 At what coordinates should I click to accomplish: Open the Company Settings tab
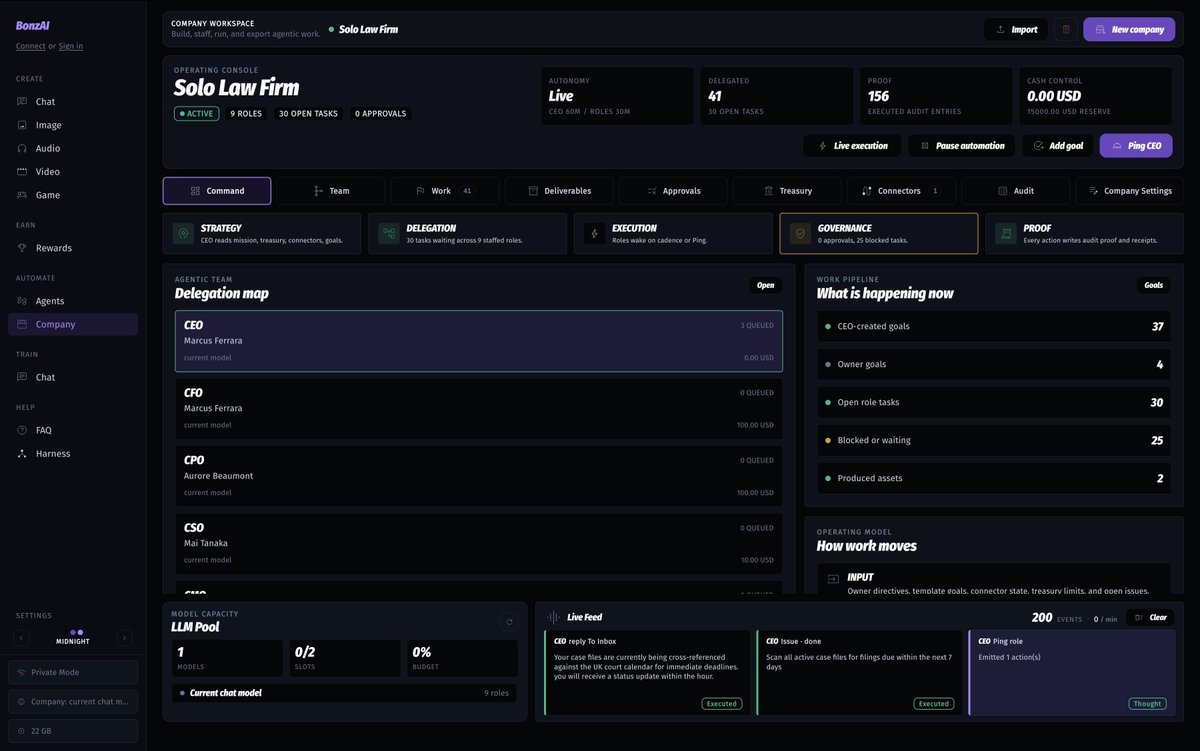1129,191
